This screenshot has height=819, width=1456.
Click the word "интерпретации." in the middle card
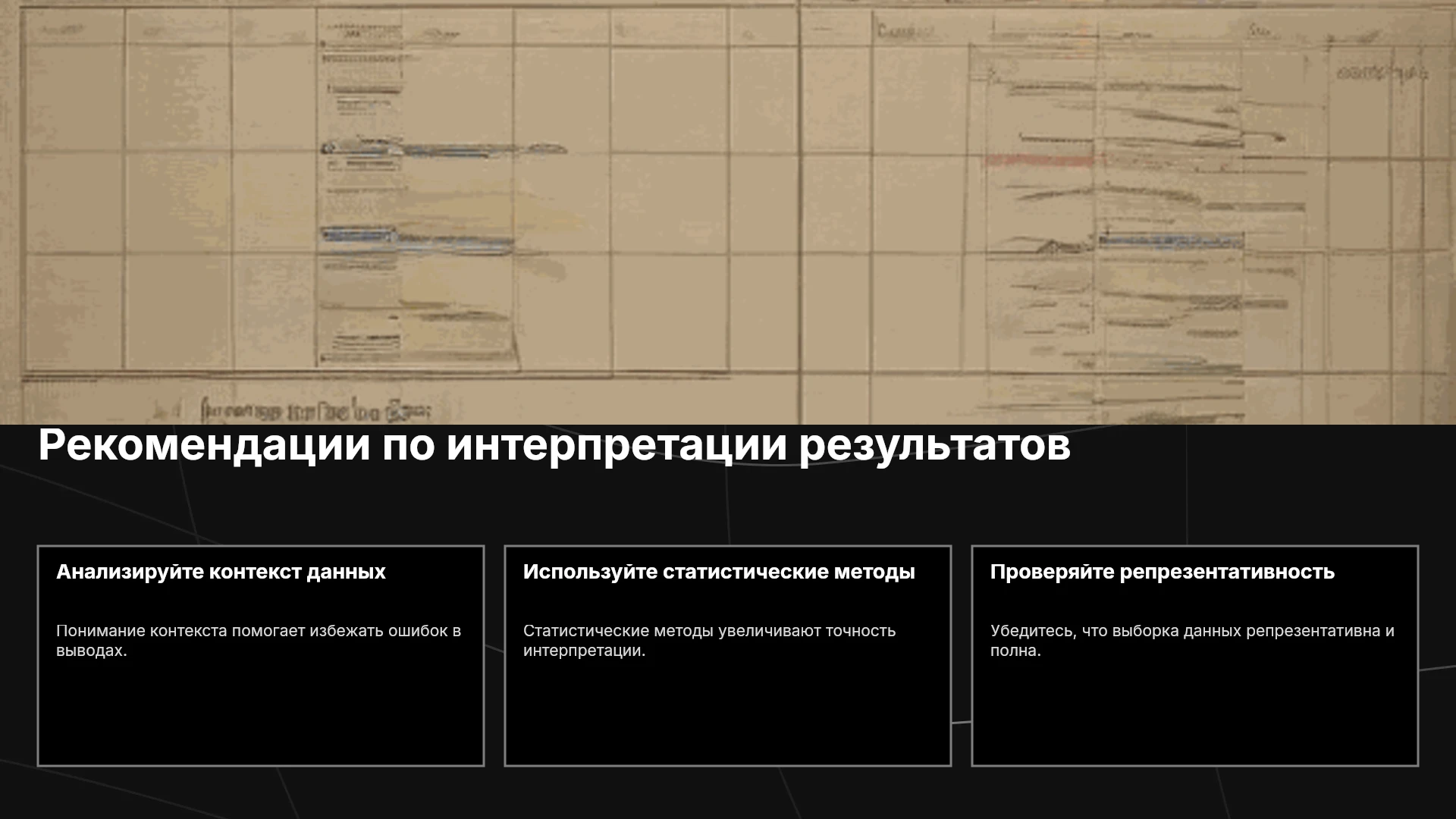coord(584,651)
